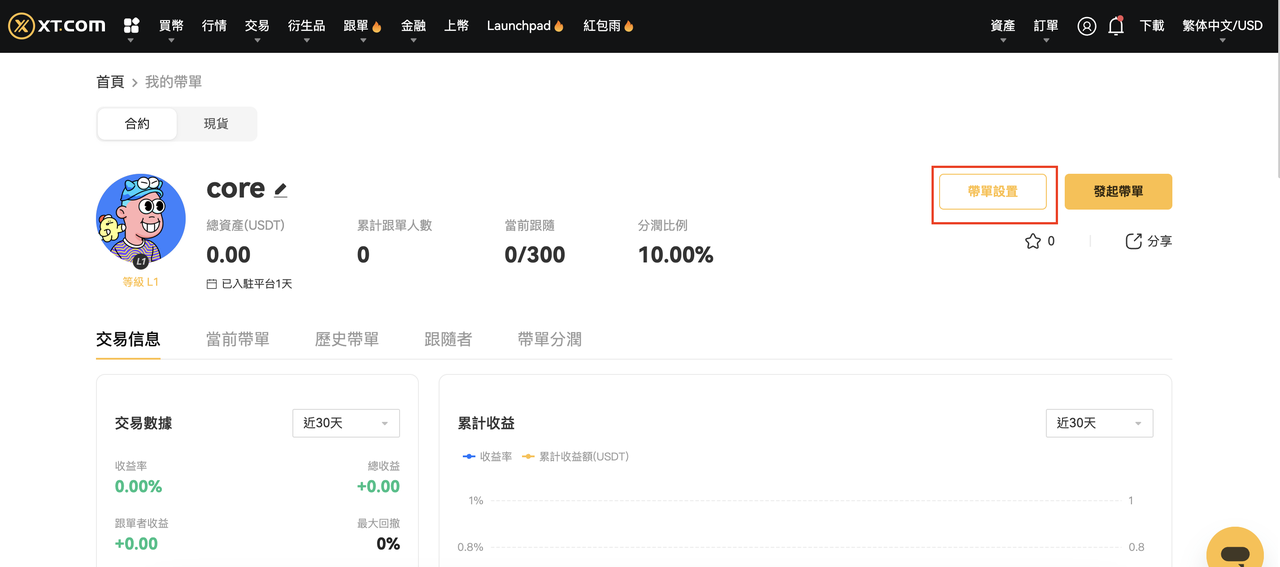The width and height of the screenshot is (1280, 567).
Task: Open the user account profile icon
Action: click(1087, 26)
